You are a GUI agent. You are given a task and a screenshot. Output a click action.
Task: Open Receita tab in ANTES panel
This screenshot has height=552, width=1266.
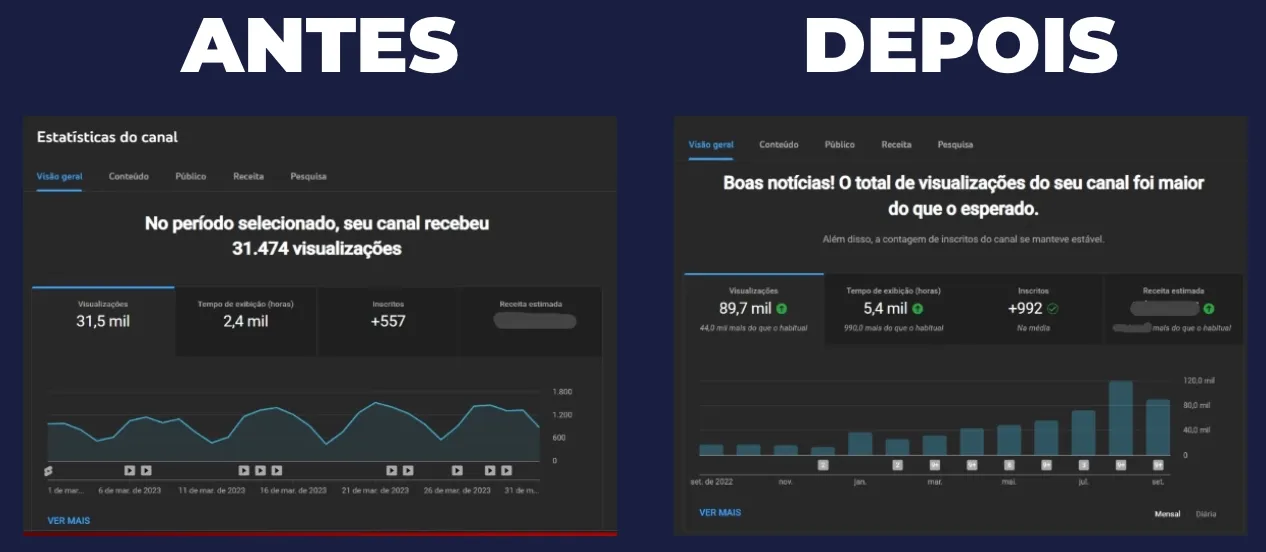(248, 176)
